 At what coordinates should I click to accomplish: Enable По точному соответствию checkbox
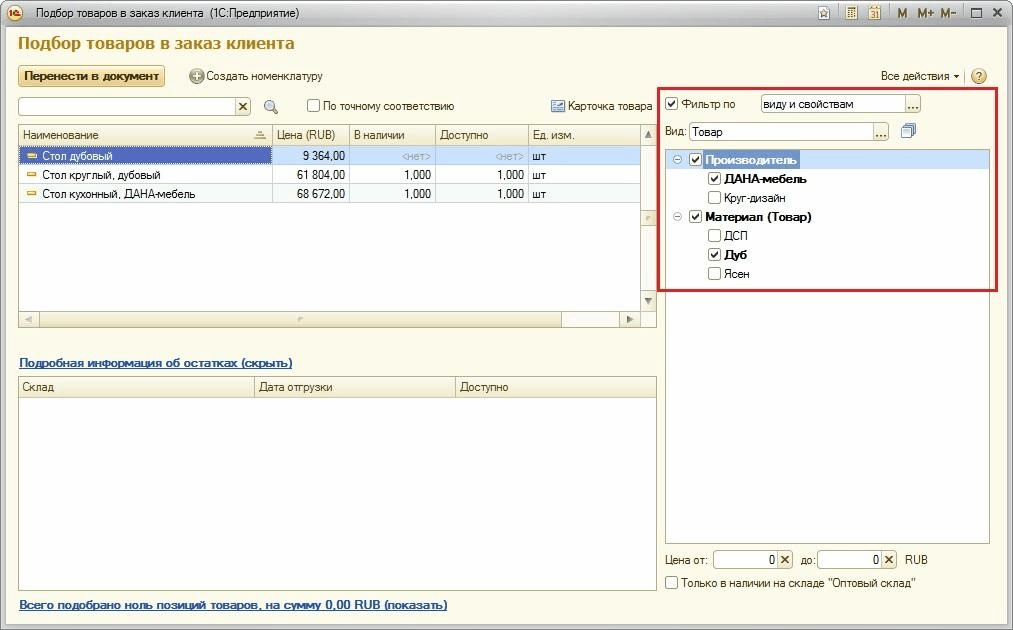(314, 106)
